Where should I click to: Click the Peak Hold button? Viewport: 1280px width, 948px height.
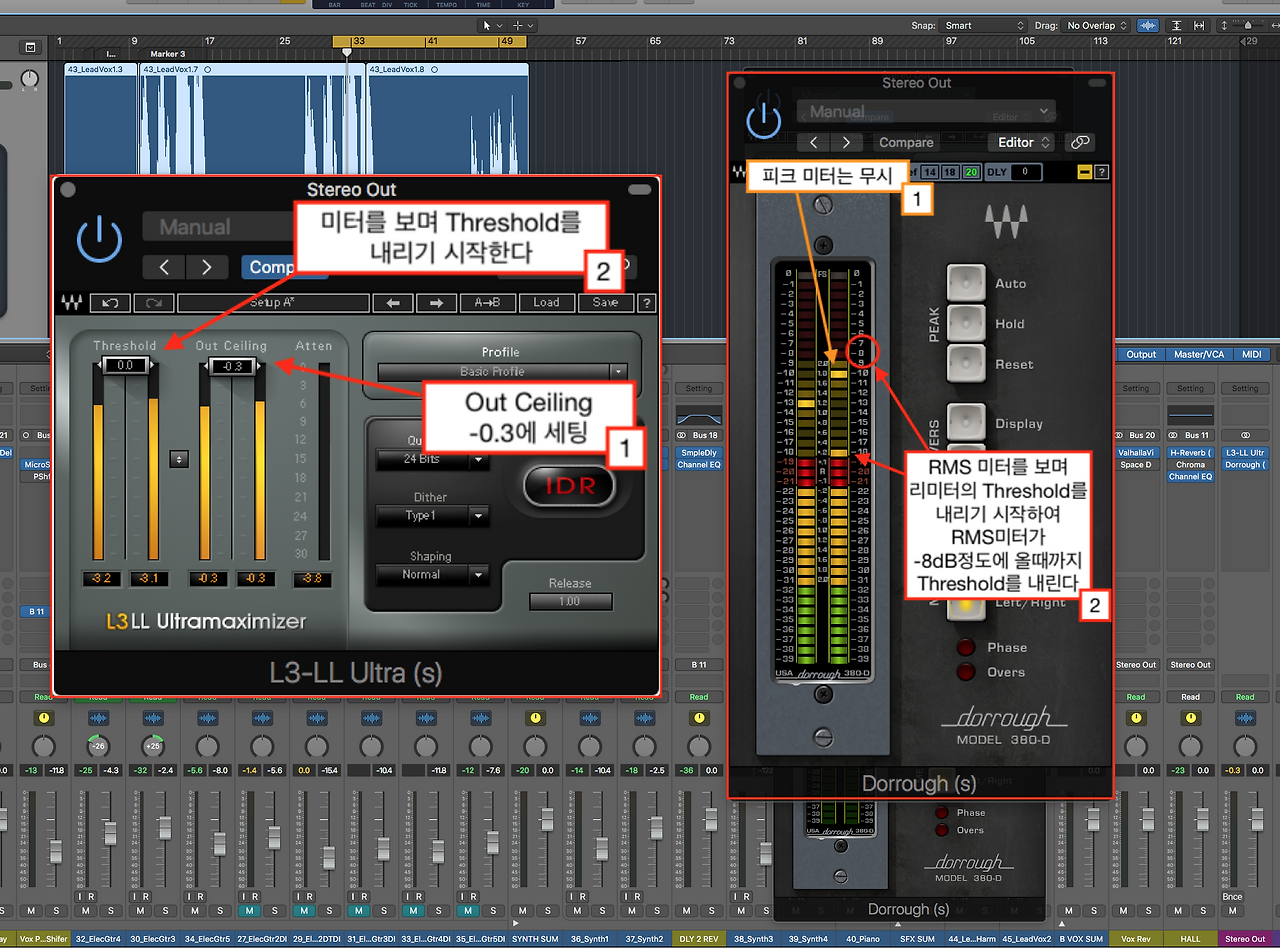(966, 322)
